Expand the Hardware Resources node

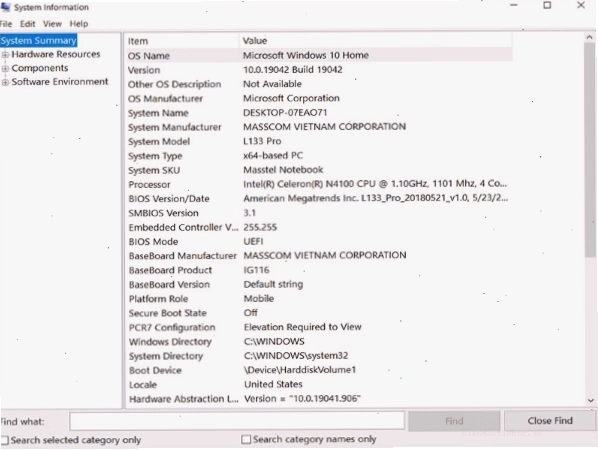5,55
